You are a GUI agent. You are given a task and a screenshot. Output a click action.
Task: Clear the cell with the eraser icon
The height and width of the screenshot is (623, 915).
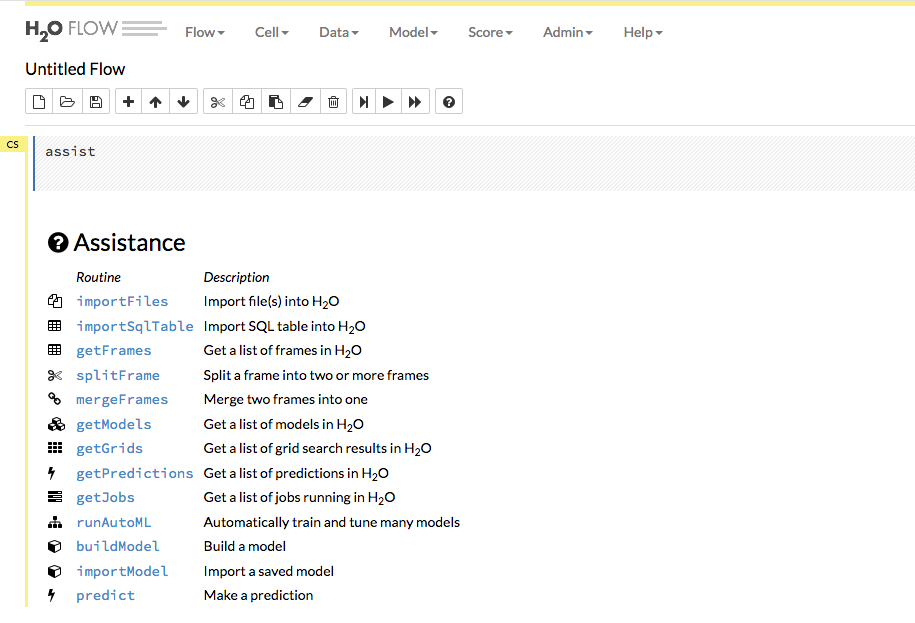[x=305, y=102]
